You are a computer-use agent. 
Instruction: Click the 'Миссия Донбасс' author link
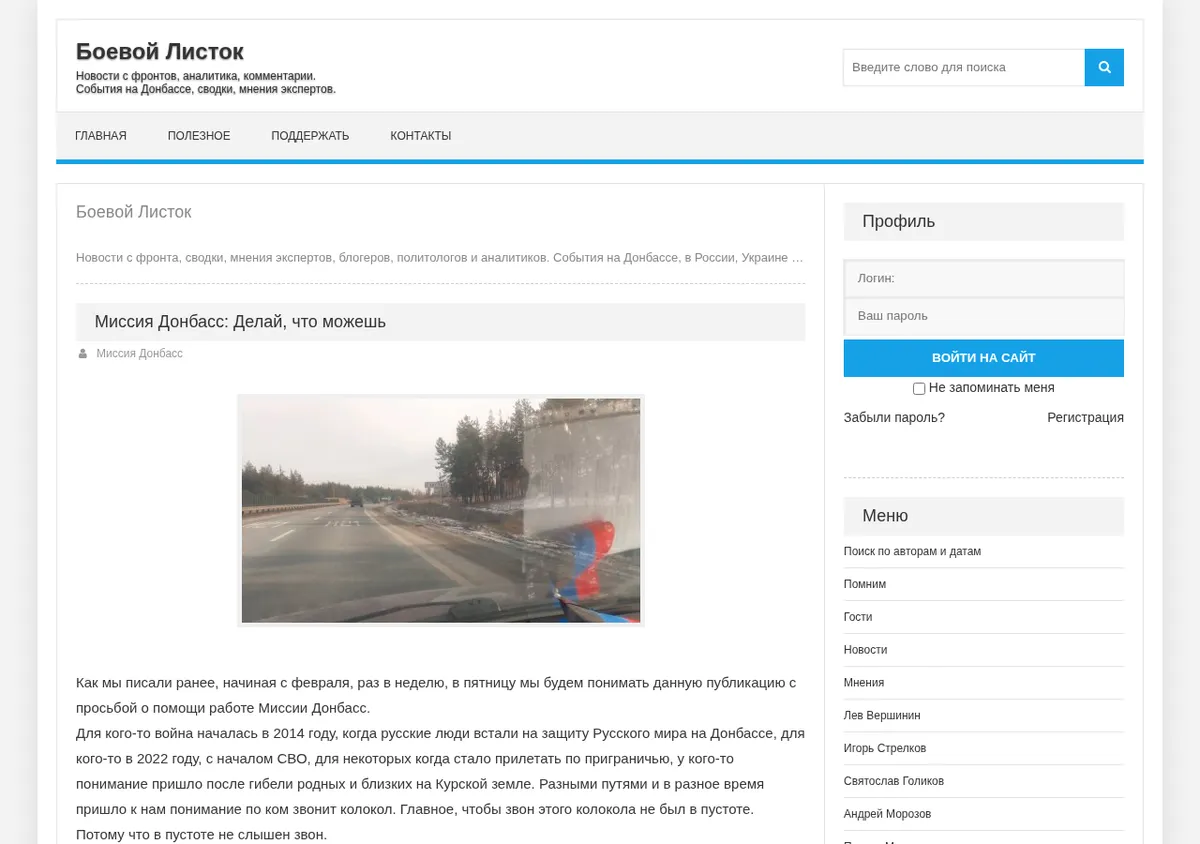139,354
